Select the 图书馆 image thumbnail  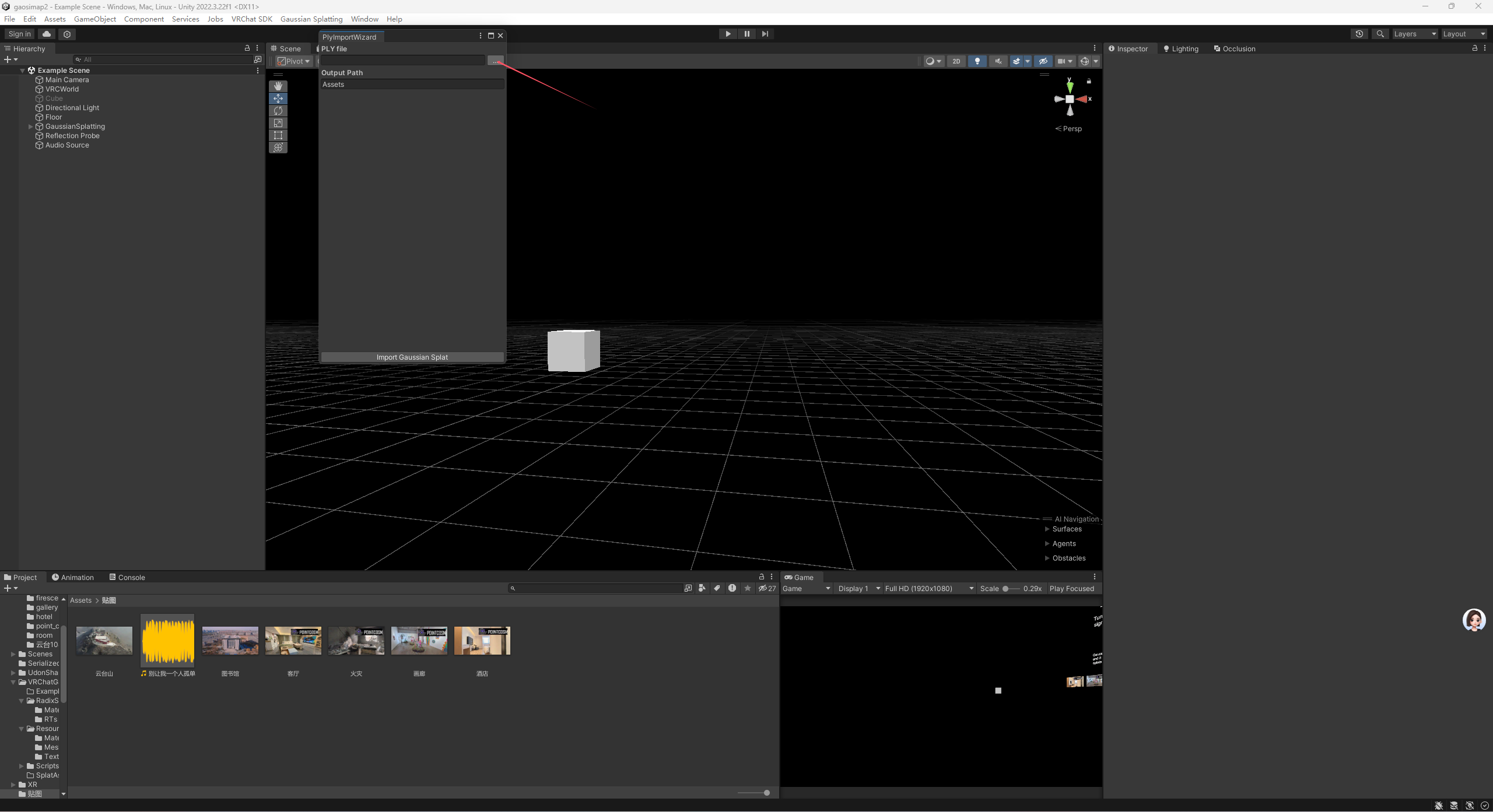pos(230,641)
